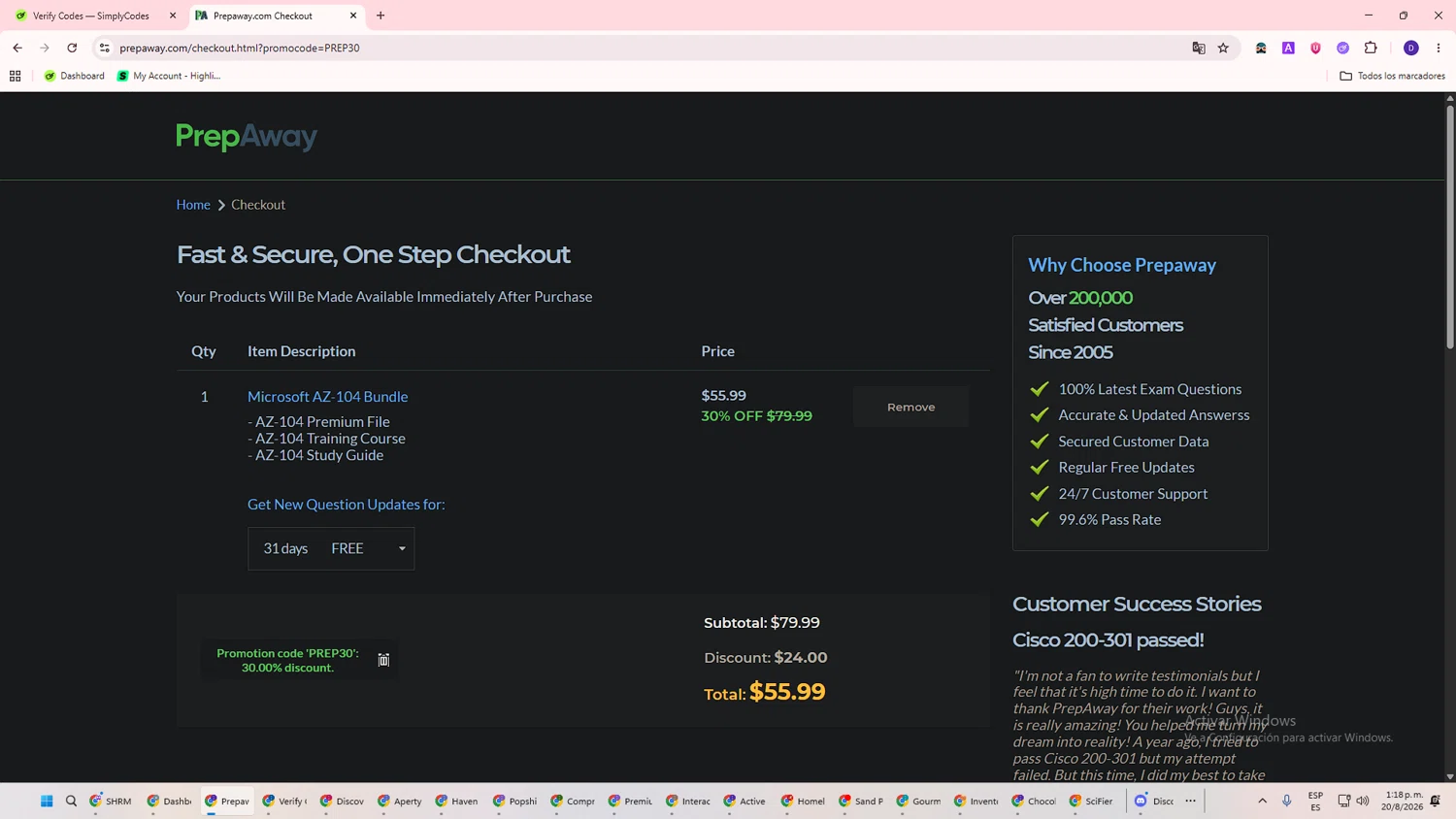
Task: Click the AZ-104 Training Course line
Action: click(326, 439)
